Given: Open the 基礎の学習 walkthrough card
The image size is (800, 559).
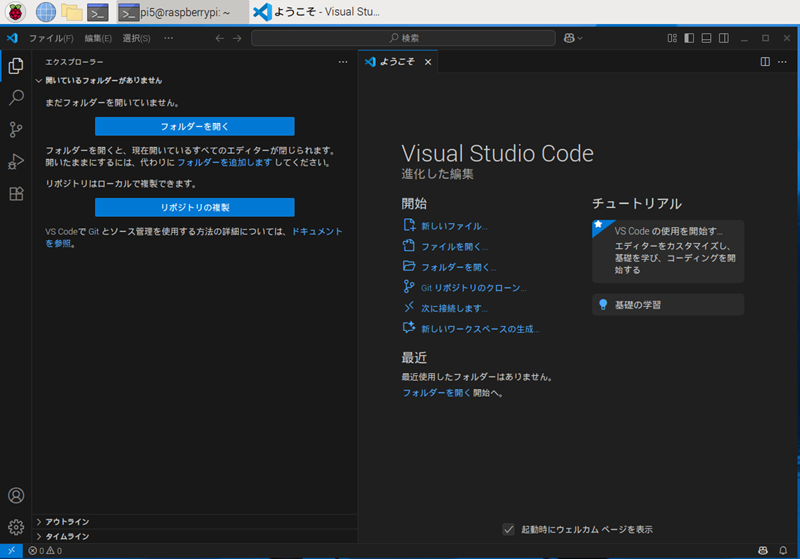Looking at the screenshot, I should (668, 304).
